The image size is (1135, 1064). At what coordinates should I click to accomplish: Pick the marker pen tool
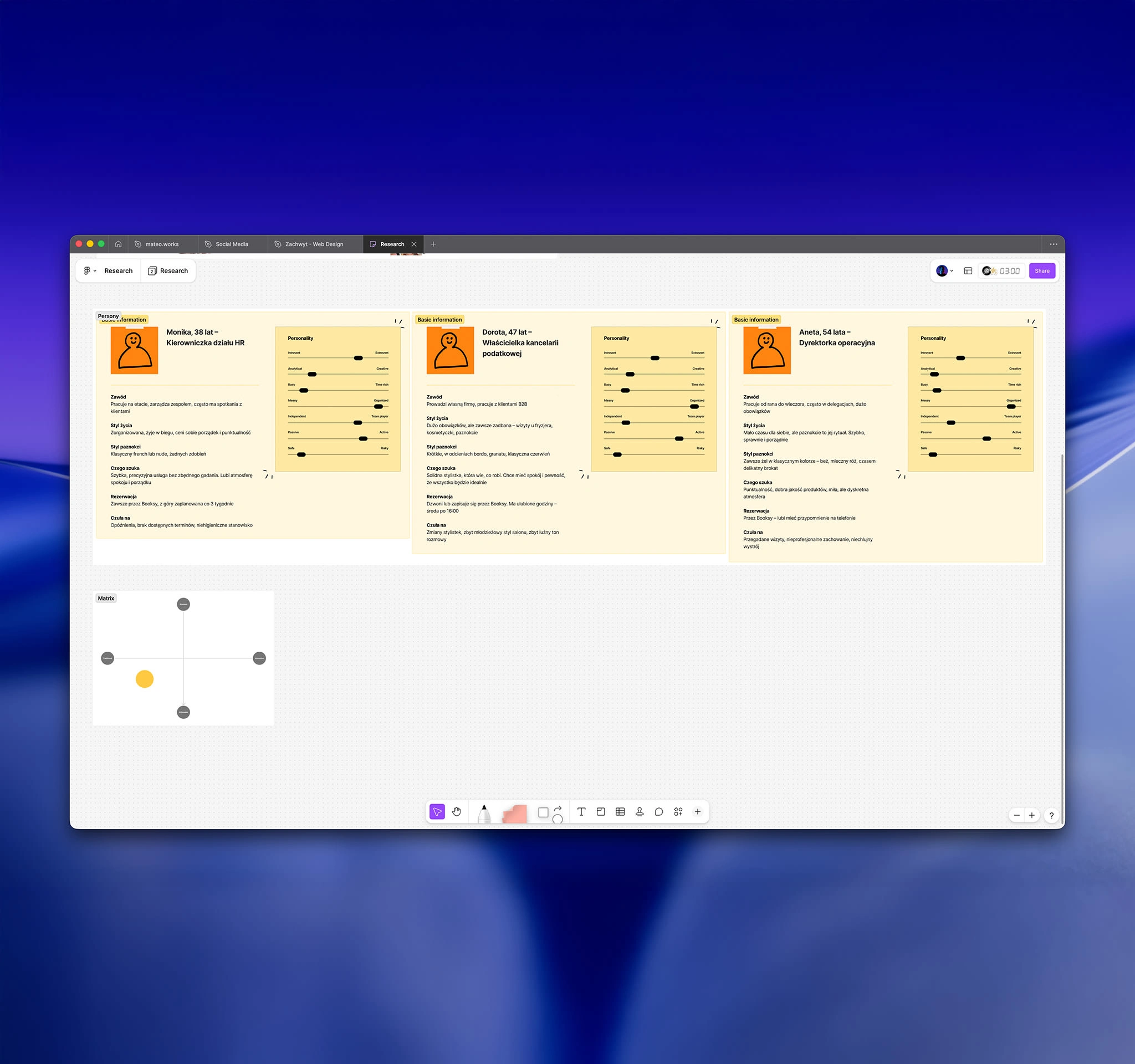click(484, 813)
